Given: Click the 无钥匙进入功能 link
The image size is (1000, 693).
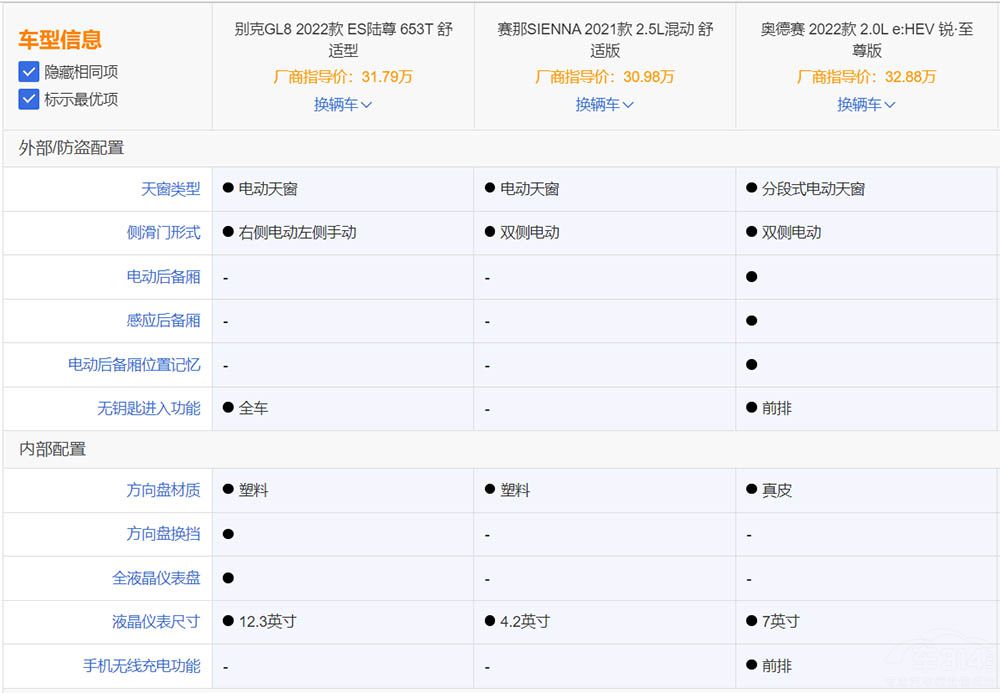Looking at the screenshot, I should click(x=148, y=408).
